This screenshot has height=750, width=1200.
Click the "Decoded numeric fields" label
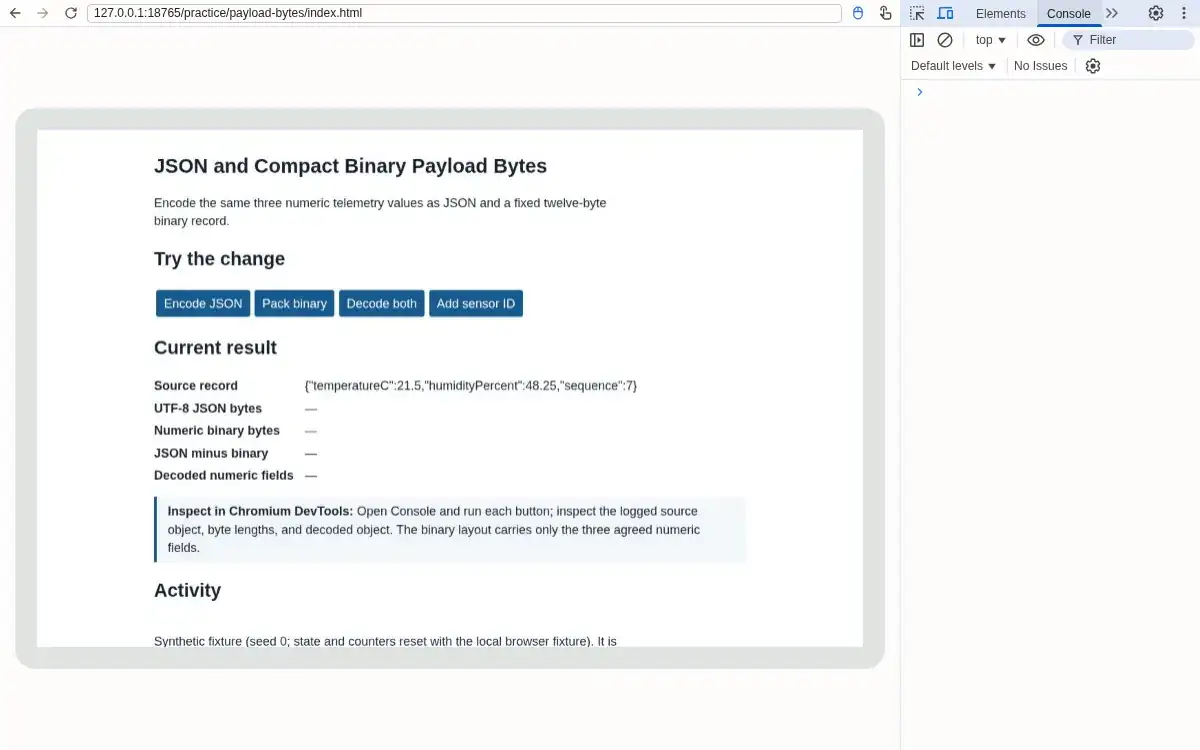(x=224, y=475)
